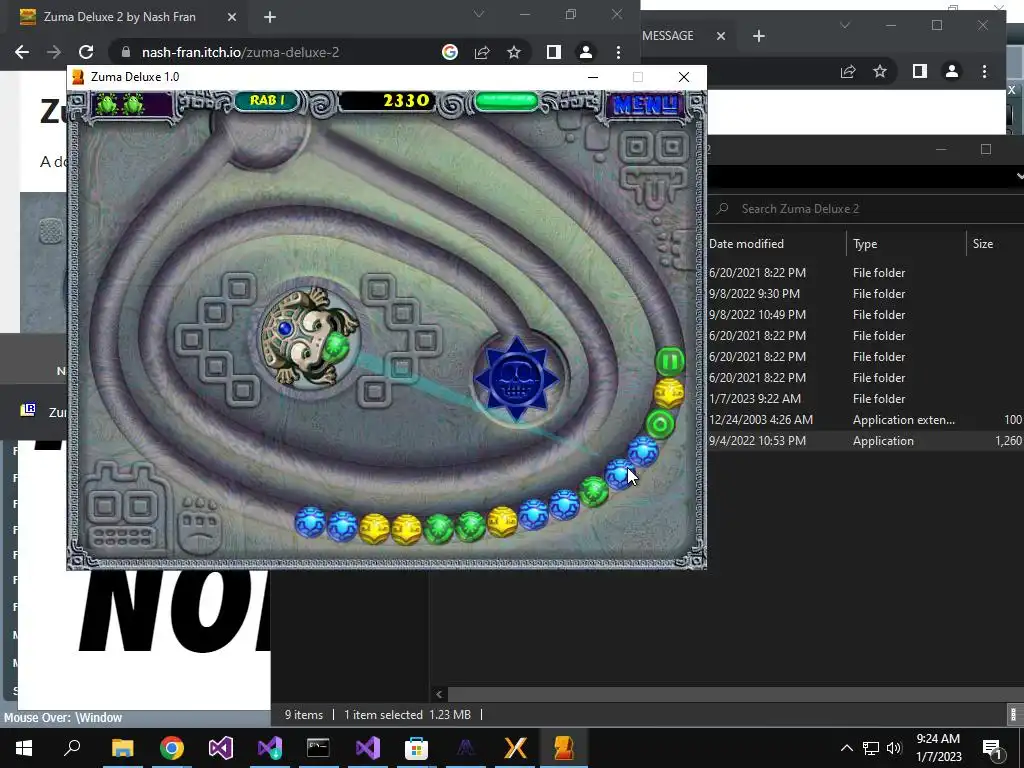This screenshot has width=1024, height=768.
Task: Click the green pause-symbol powerup ball
Action: point(669,361)
